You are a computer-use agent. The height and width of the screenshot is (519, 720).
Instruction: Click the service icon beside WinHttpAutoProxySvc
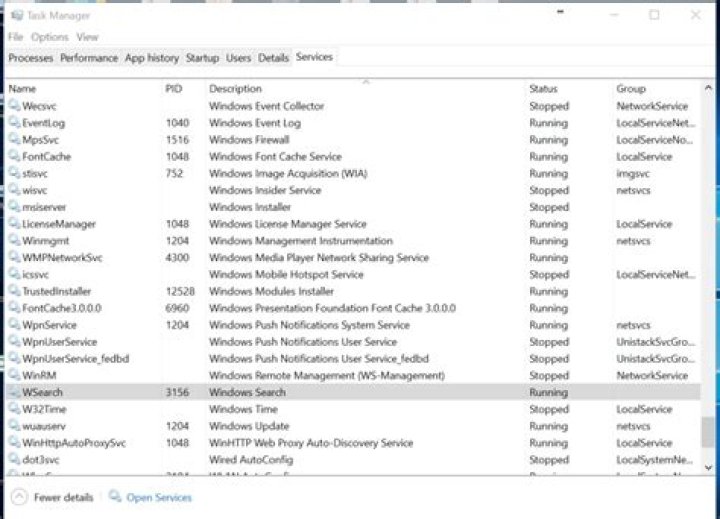(x=14, y=442)
